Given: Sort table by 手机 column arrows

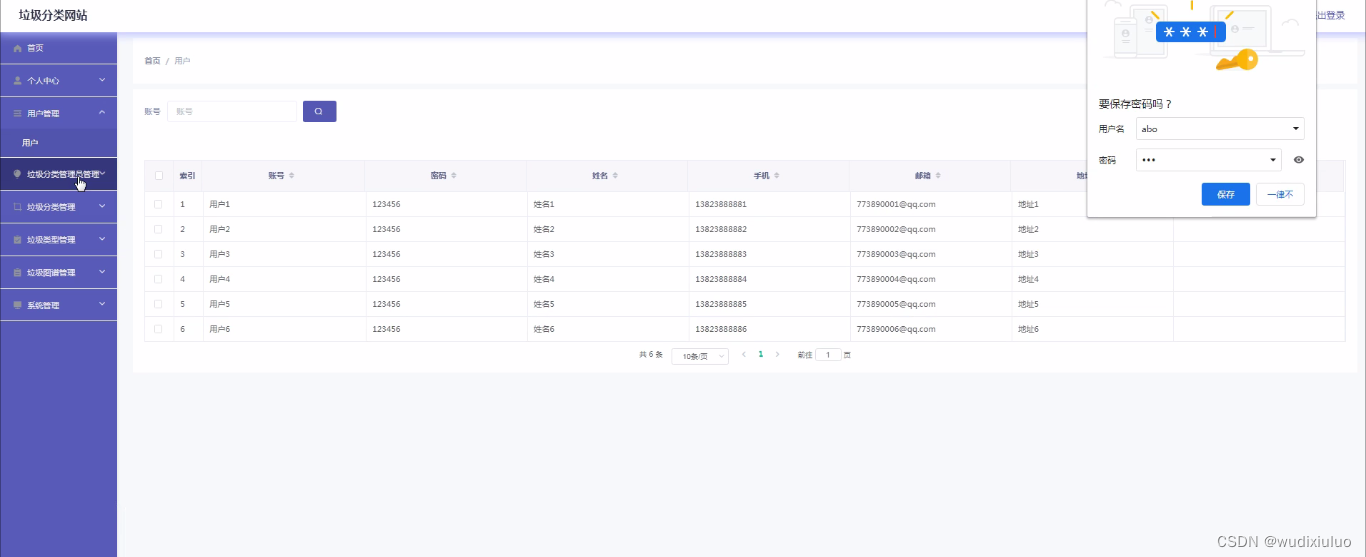Looking at the screenshot, I should pyautogui.click(x=777, y=176).
